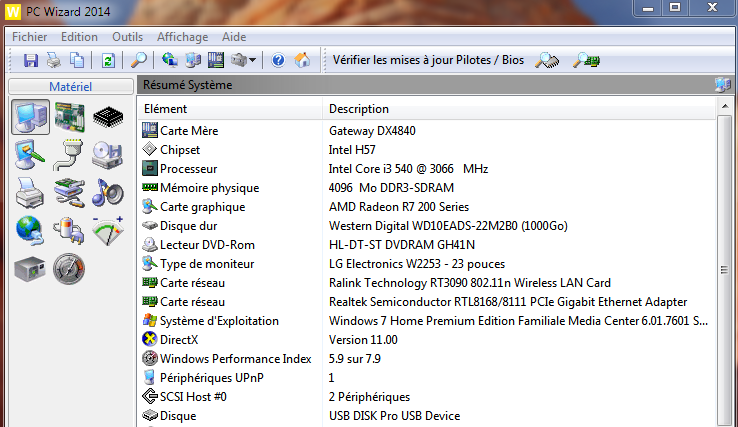Select the Carte graphique row
The height and width of the screenshot is (427, 738).
point(427,207)
